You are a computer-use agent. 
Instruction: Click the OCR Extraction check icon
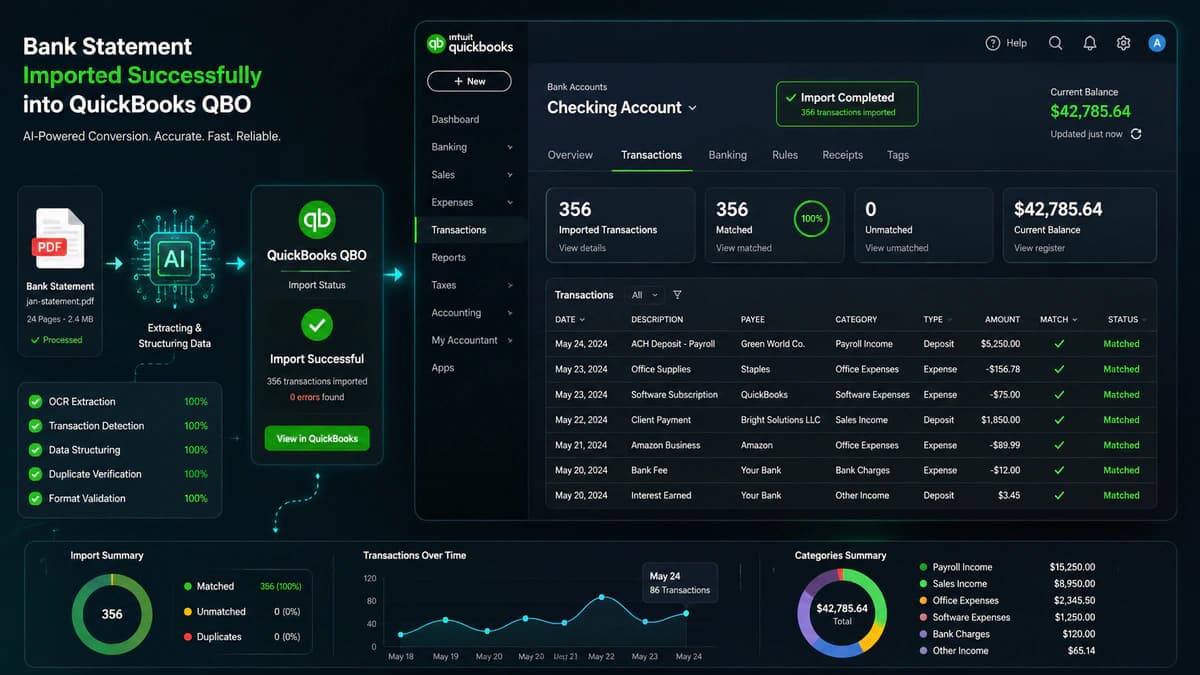point(35,402)
